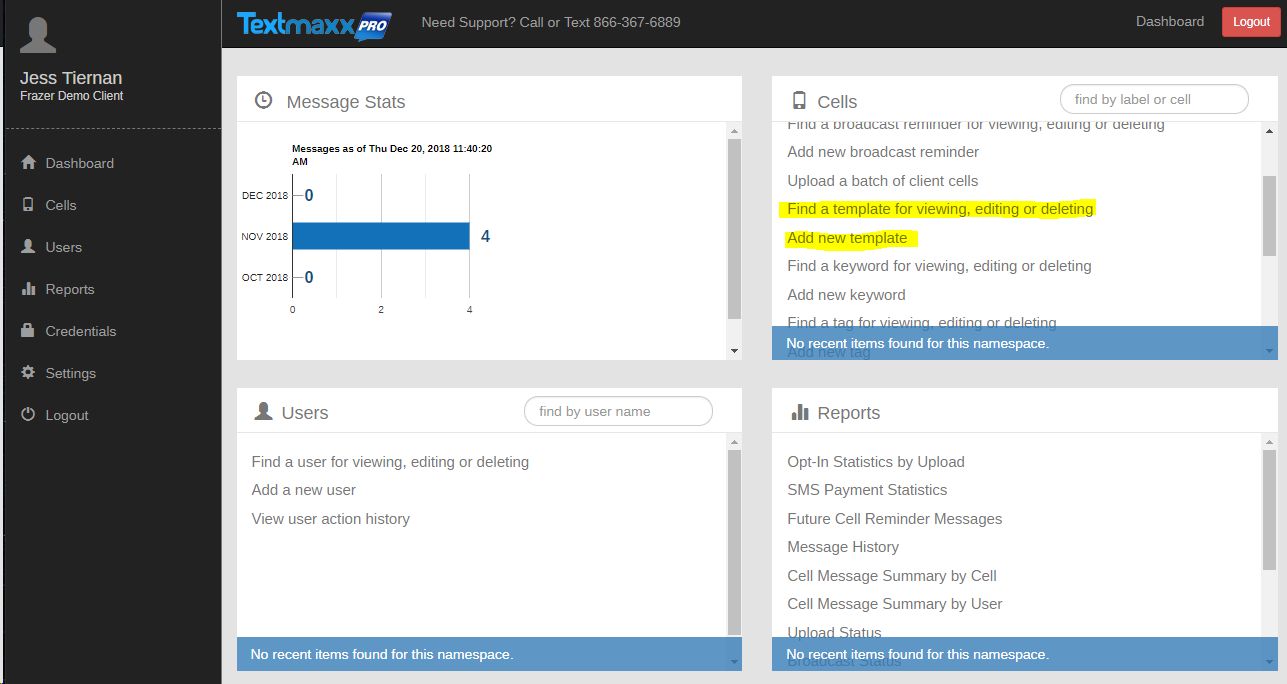Click the bar chart icon beside Reports in sidebar
The height and width of the screenshot is (684, 1287).
[x=28, y=289]
